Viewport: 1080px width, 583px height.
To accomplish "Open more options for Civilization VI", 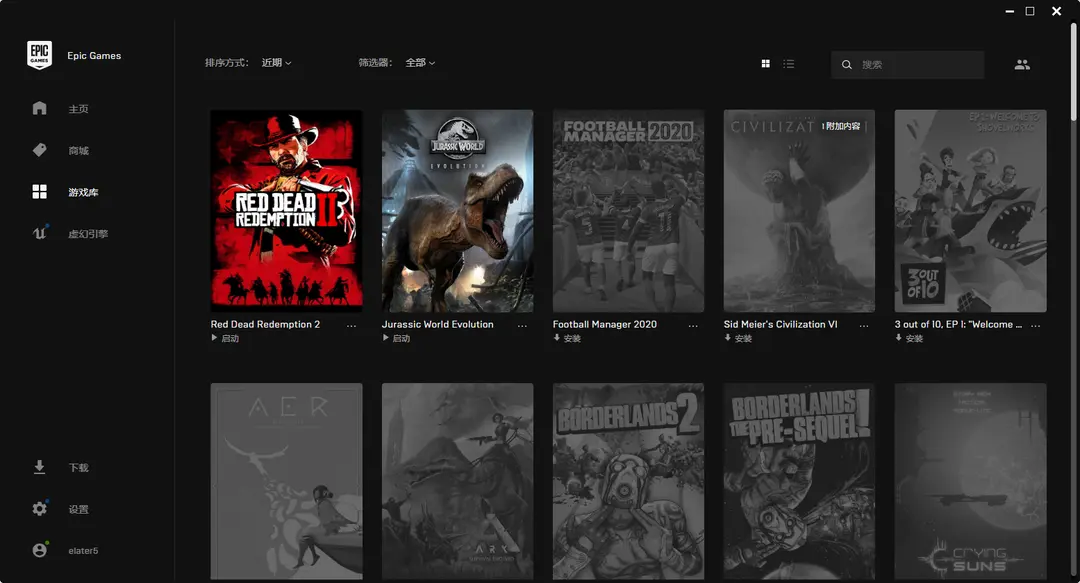I will (x=864, y=325).
